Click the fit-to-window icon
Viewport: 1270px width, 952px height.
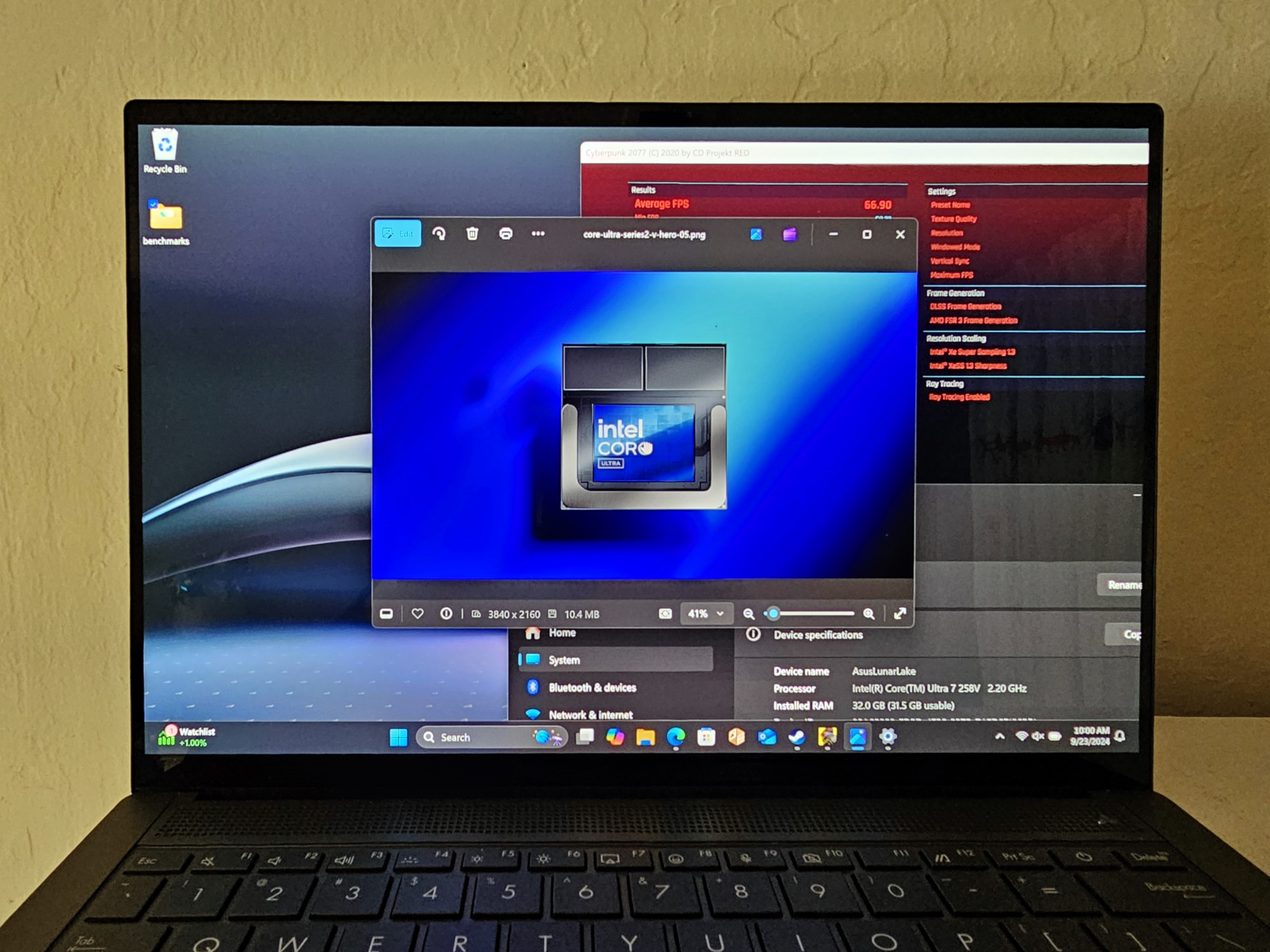pyautogui.click(x=665, y=614)
